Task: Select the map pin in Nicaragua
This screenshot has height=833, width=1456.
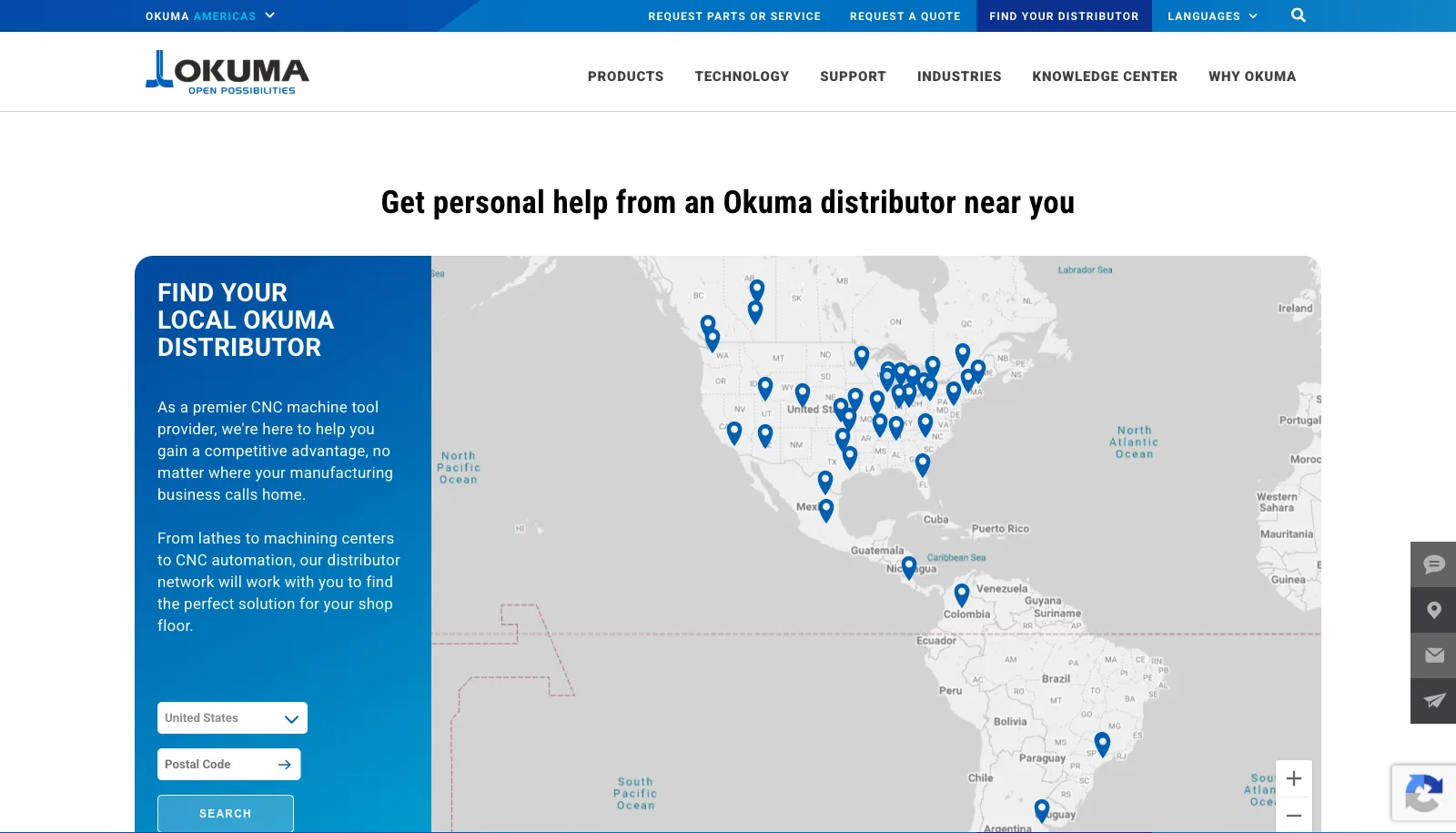Action: pyautogui.click(x=908, y=568)
